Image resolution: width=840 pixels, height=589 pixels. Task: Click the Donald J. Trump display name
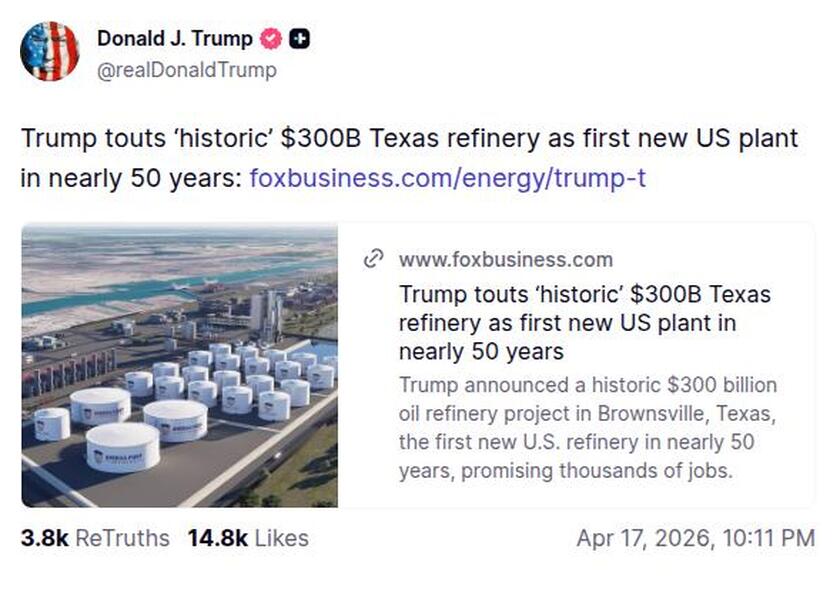click(x=175, y=39)
